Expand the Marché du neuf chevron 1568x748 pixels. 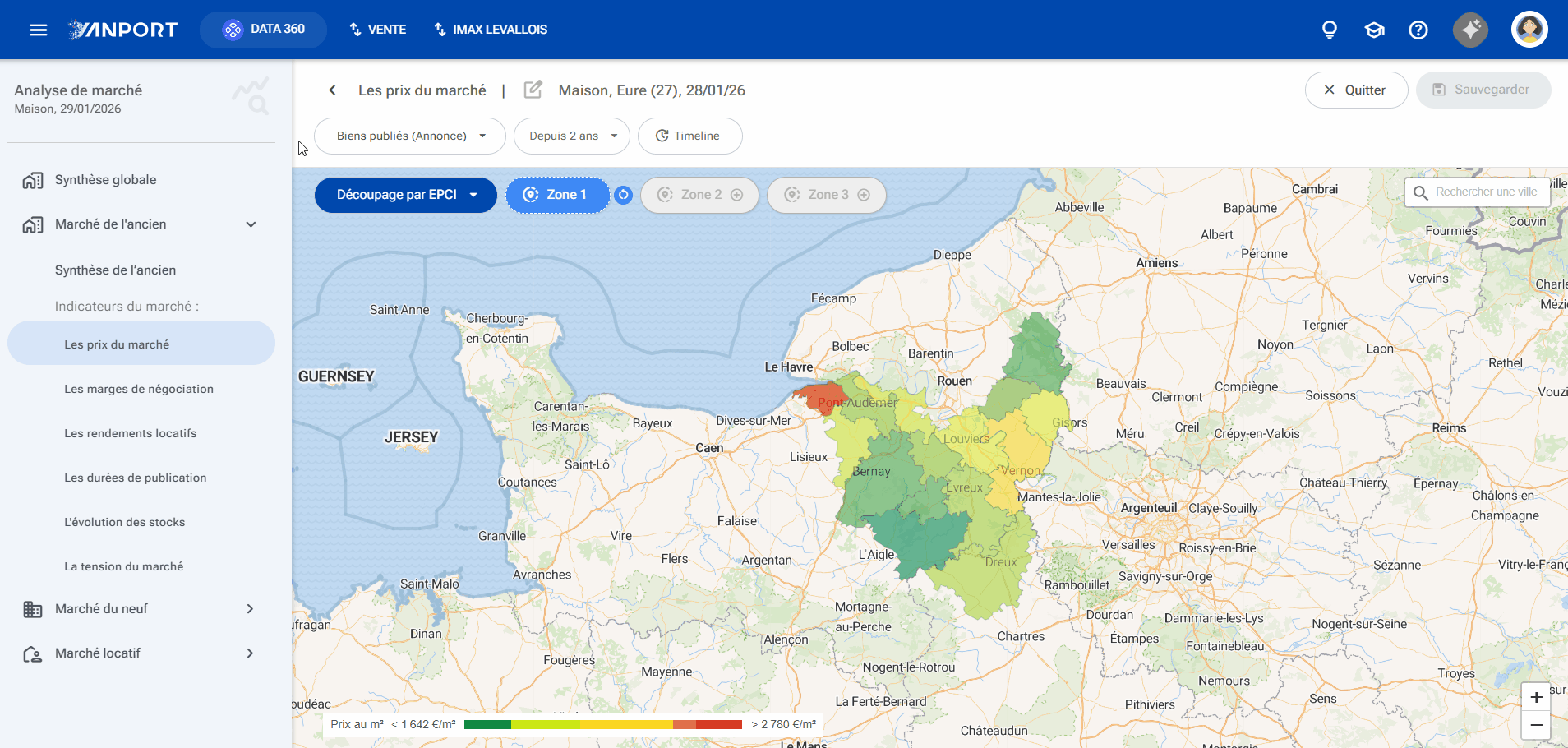tap(250, 609)
